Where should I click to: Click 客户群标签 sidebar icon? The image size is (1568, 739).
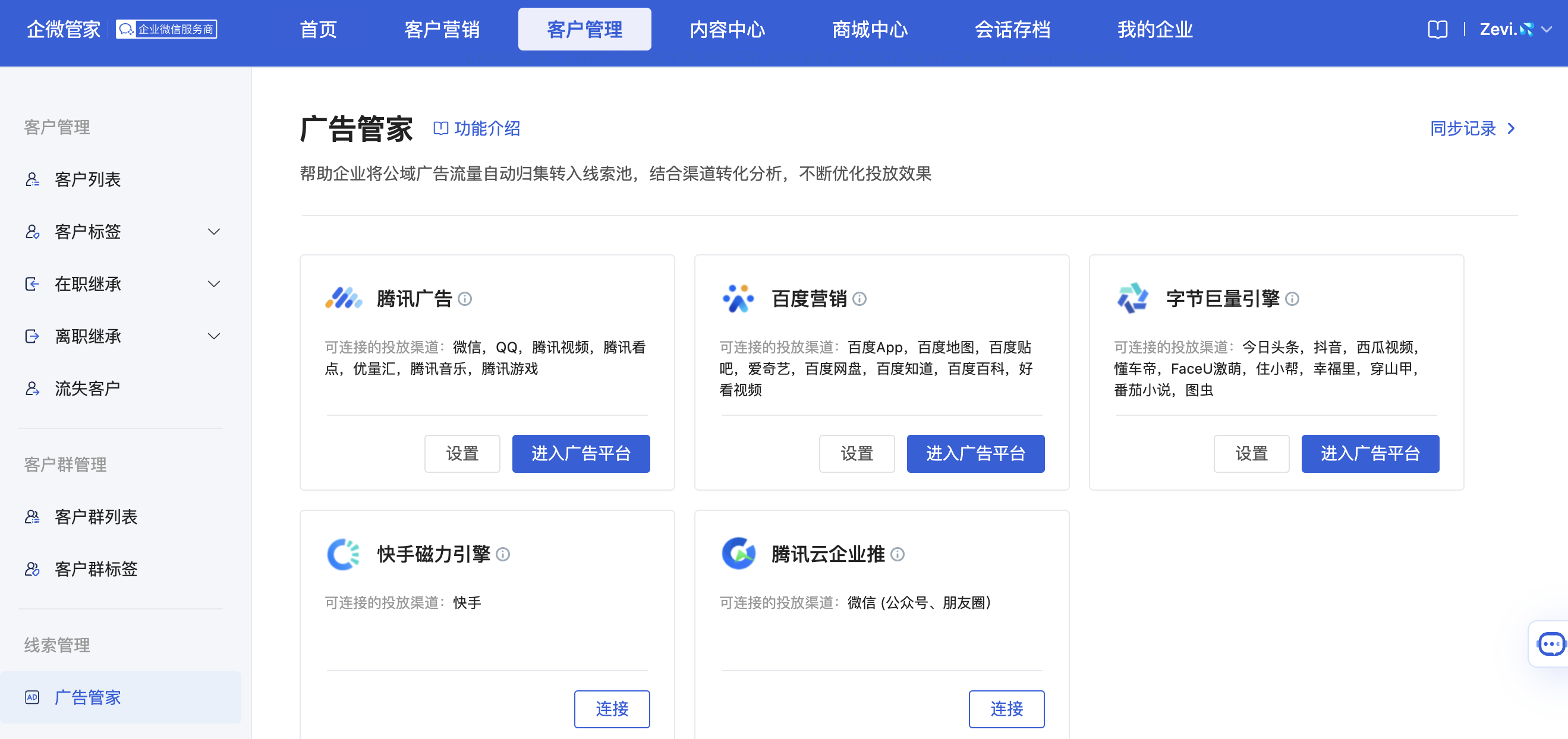32,569
